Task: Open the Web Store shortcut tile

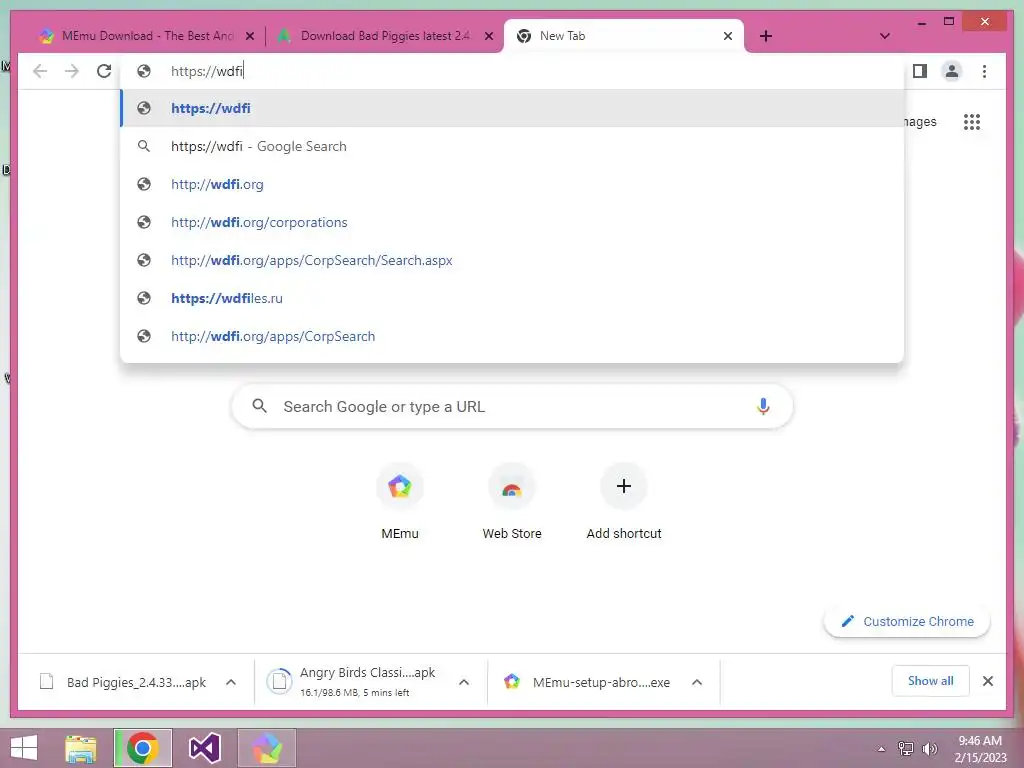Action: (512, 501)
